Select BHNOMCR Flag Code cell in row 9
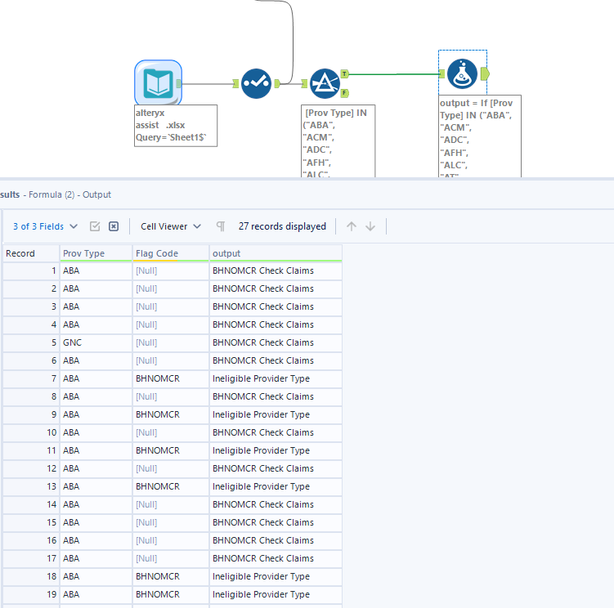The image size is (614, 608). [171, 415]
